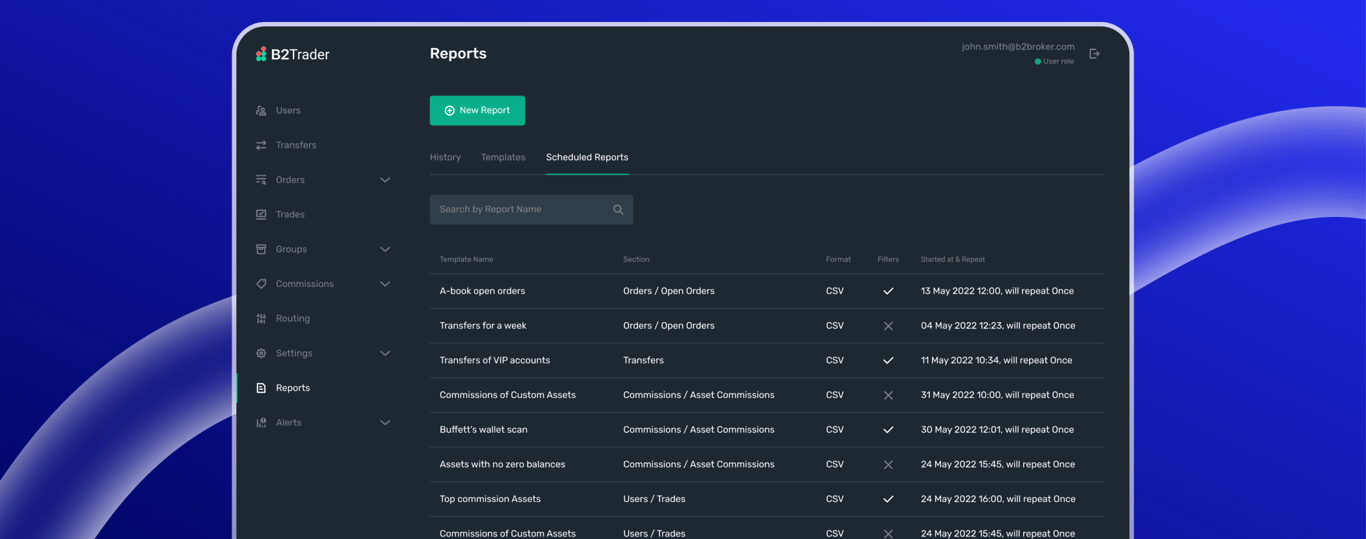Switch to the History tab

(x=445, y=157)
